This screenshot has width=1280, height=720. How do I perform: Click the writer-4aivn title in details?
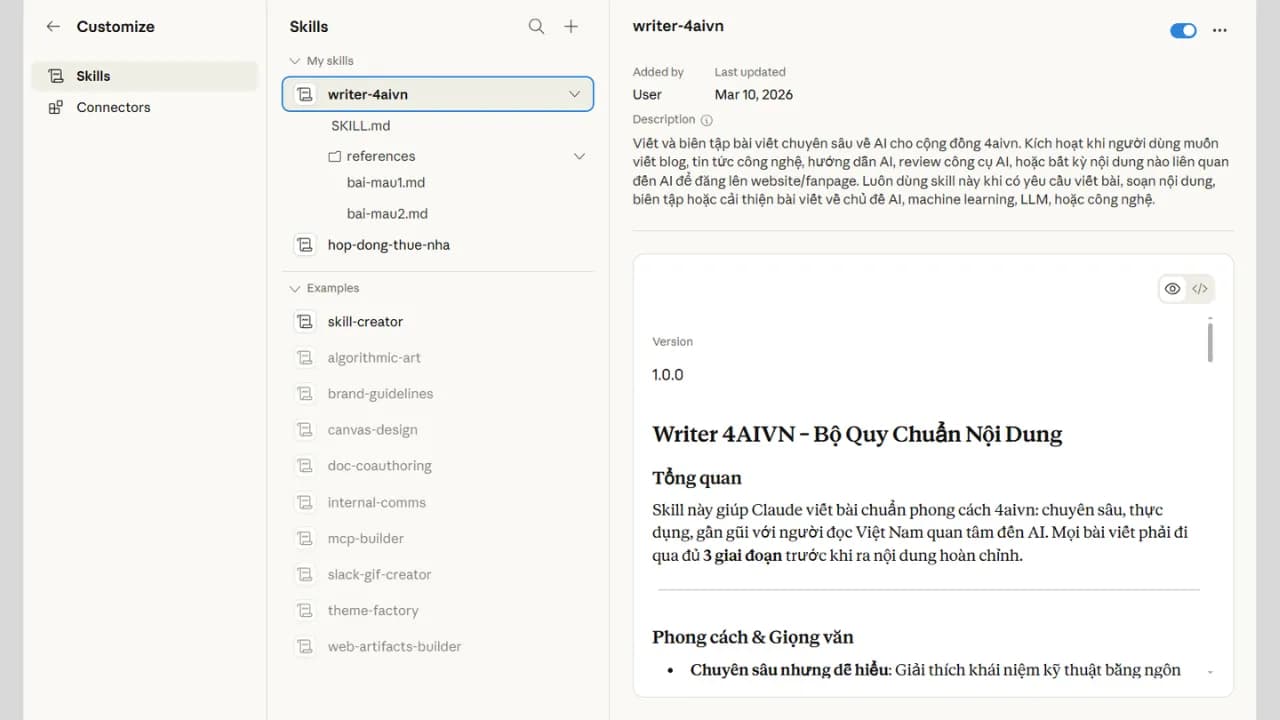click(x=678, y=26)
